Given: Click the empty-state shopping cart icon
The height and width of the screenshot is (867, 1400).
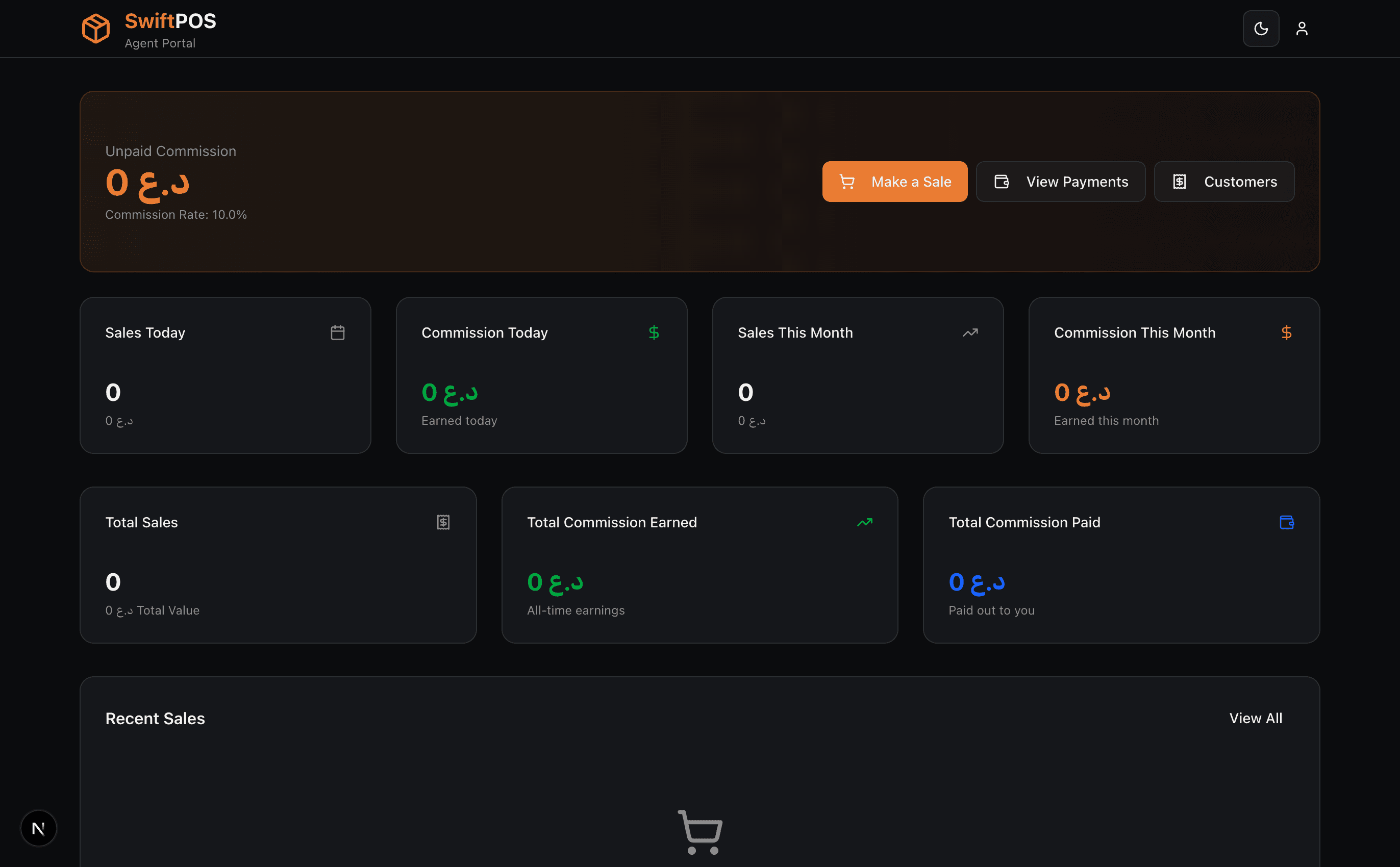Looking at the screenshot, I should pos(699,831).
